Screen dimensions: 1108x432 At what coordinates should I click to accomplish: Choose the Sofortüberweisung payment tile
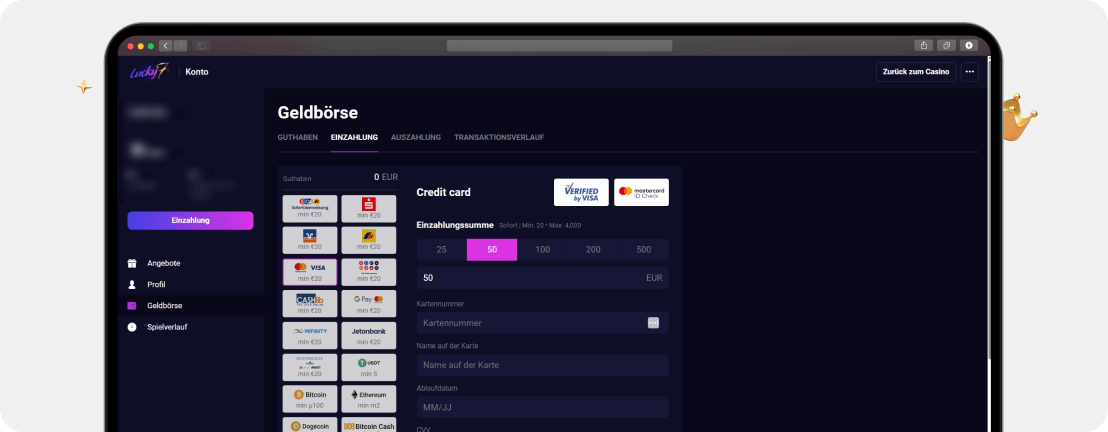click(310, 208)
